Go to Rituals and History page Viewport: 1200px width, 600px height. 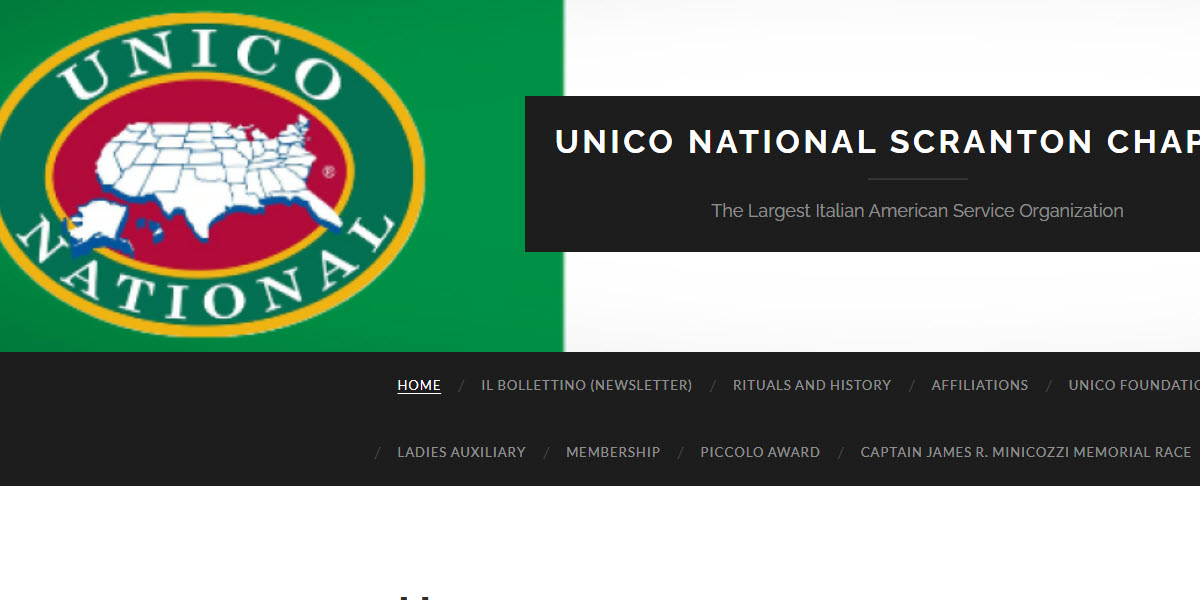tap(812, 385)
